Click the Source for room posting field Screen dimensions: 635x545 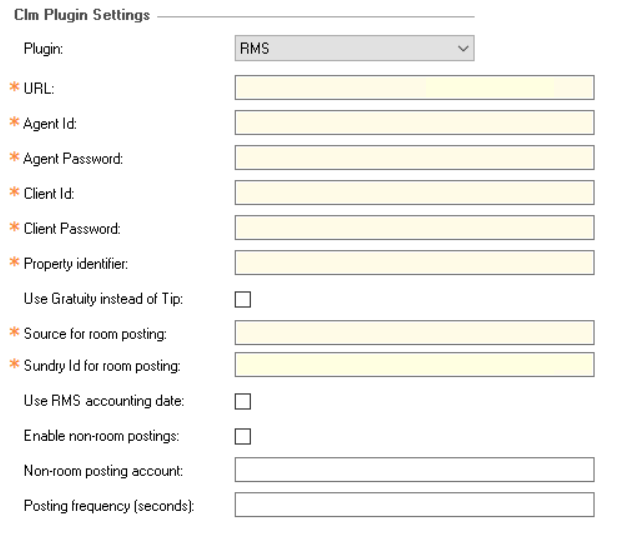(414, 333)
